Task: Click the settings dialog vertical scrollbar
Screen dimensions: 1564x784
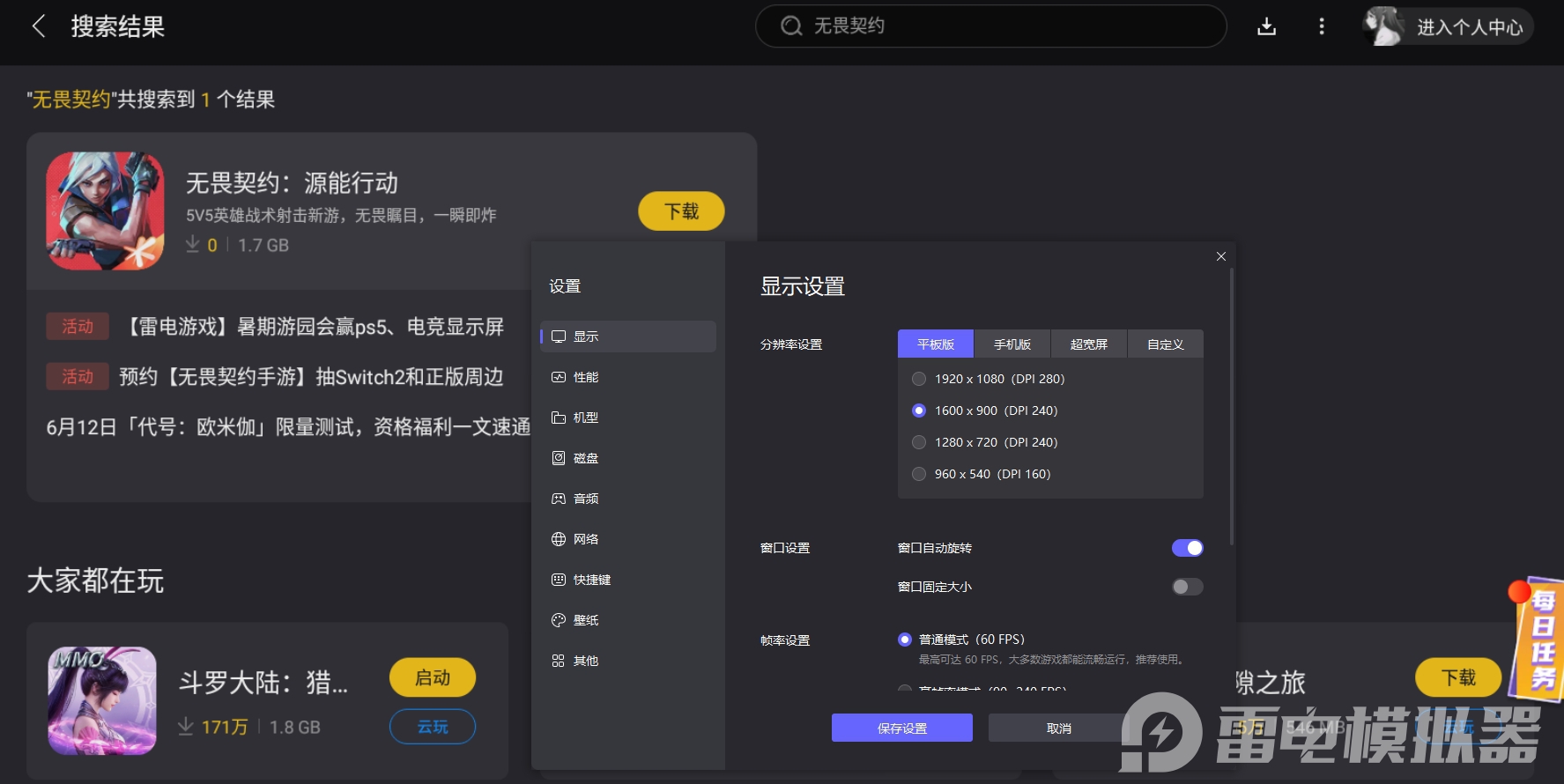Action: pos(1231,405)
